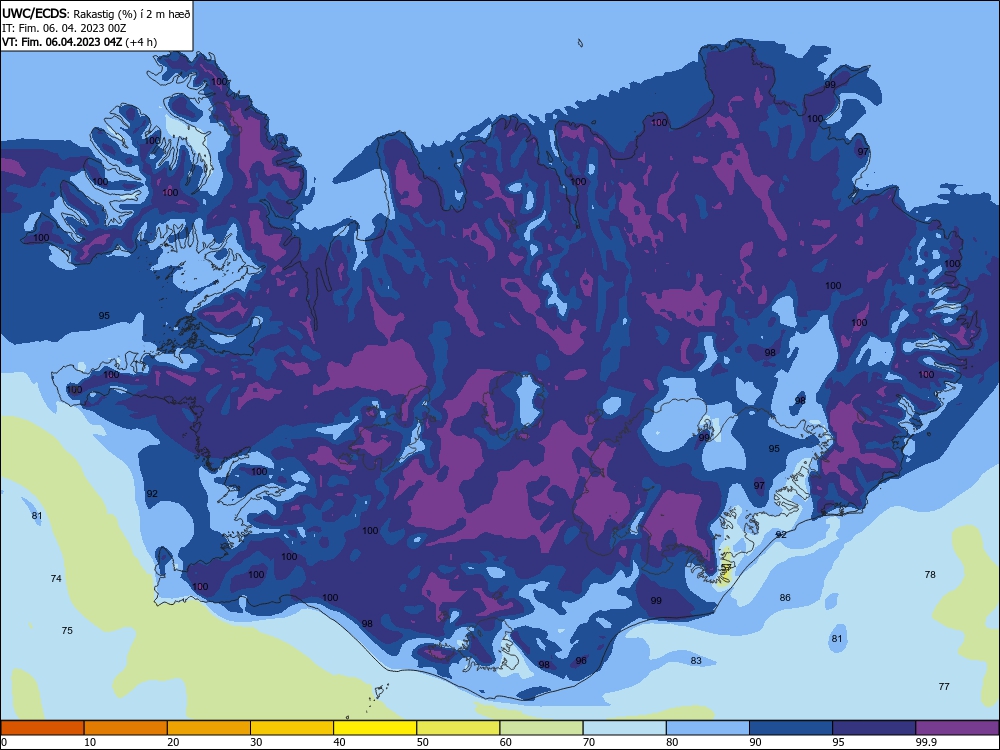Click the humidity value 78 on the map
The height and width of the screenshot is (750, 1000).
[x=930, y=575]
